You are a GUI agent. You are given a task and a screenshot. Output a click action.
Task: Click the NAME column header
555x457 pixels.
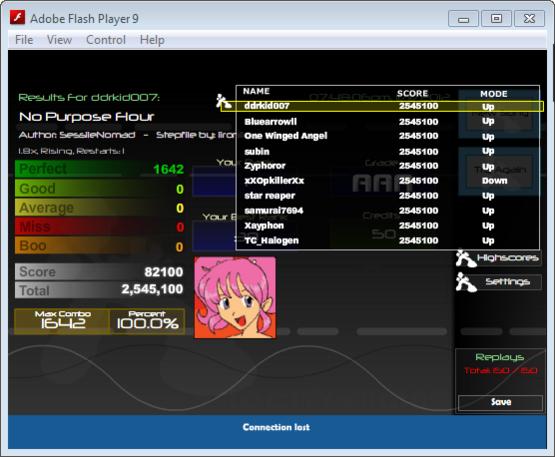[x=256, y=91]
